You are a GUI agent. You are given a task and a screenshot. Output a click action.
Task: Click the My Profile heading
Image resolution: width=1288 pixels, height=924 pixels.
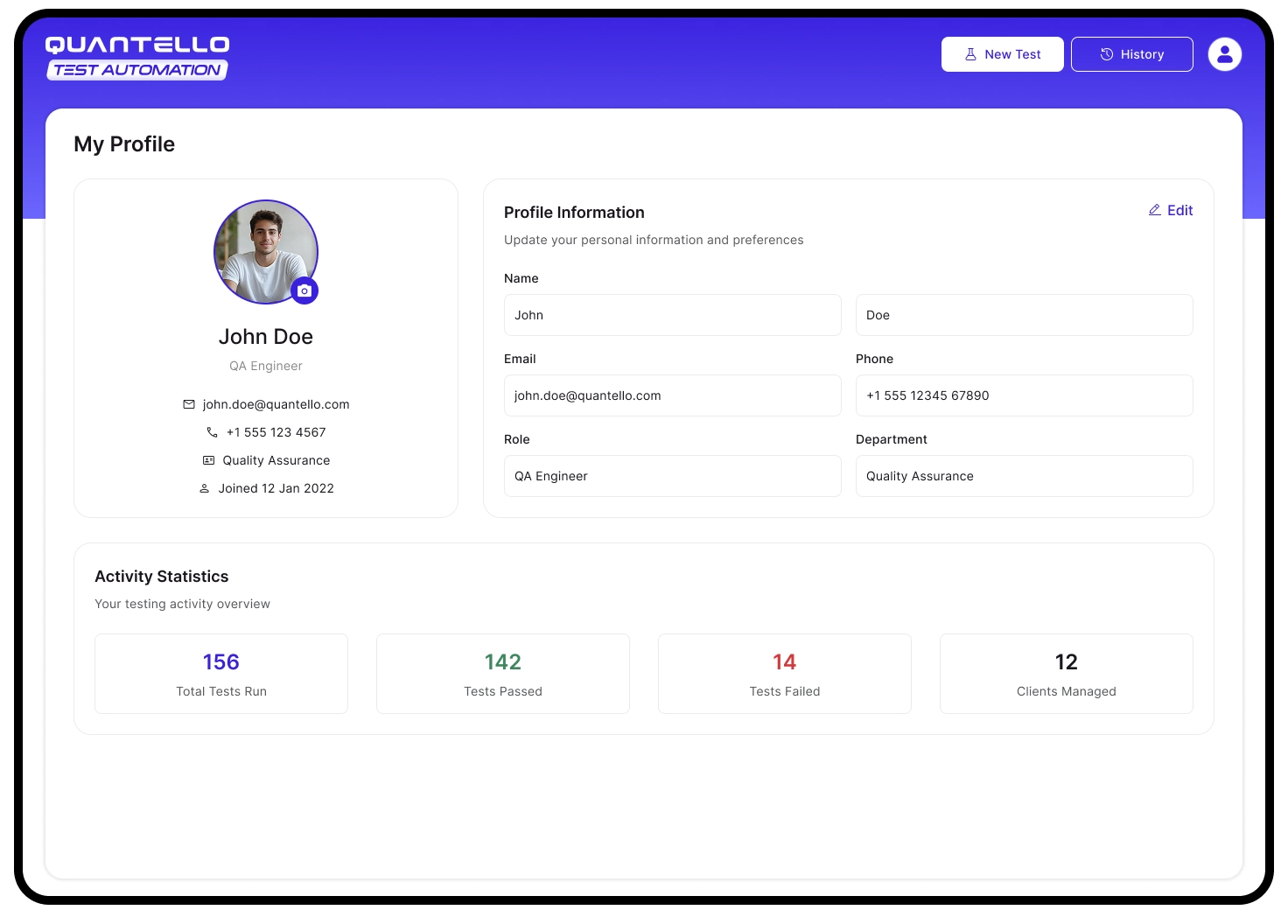click(124, 144)
